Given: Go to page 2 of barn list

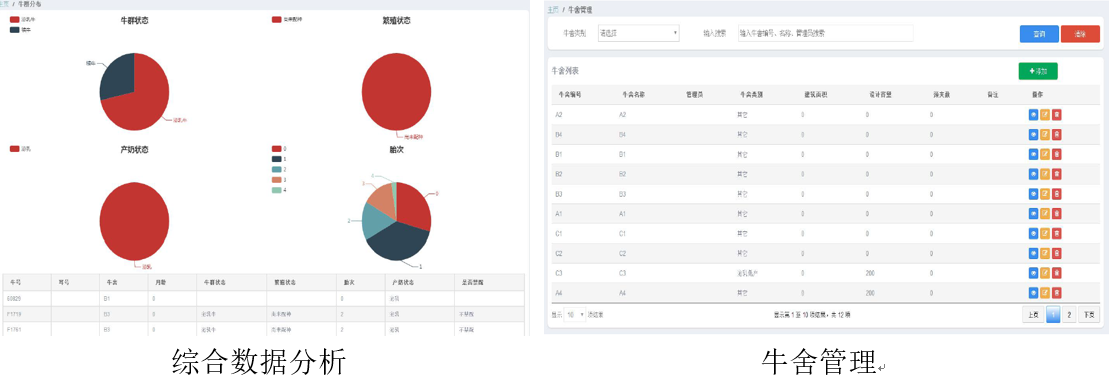Looking at the screenshot, I should click(x=1069, y=315).
